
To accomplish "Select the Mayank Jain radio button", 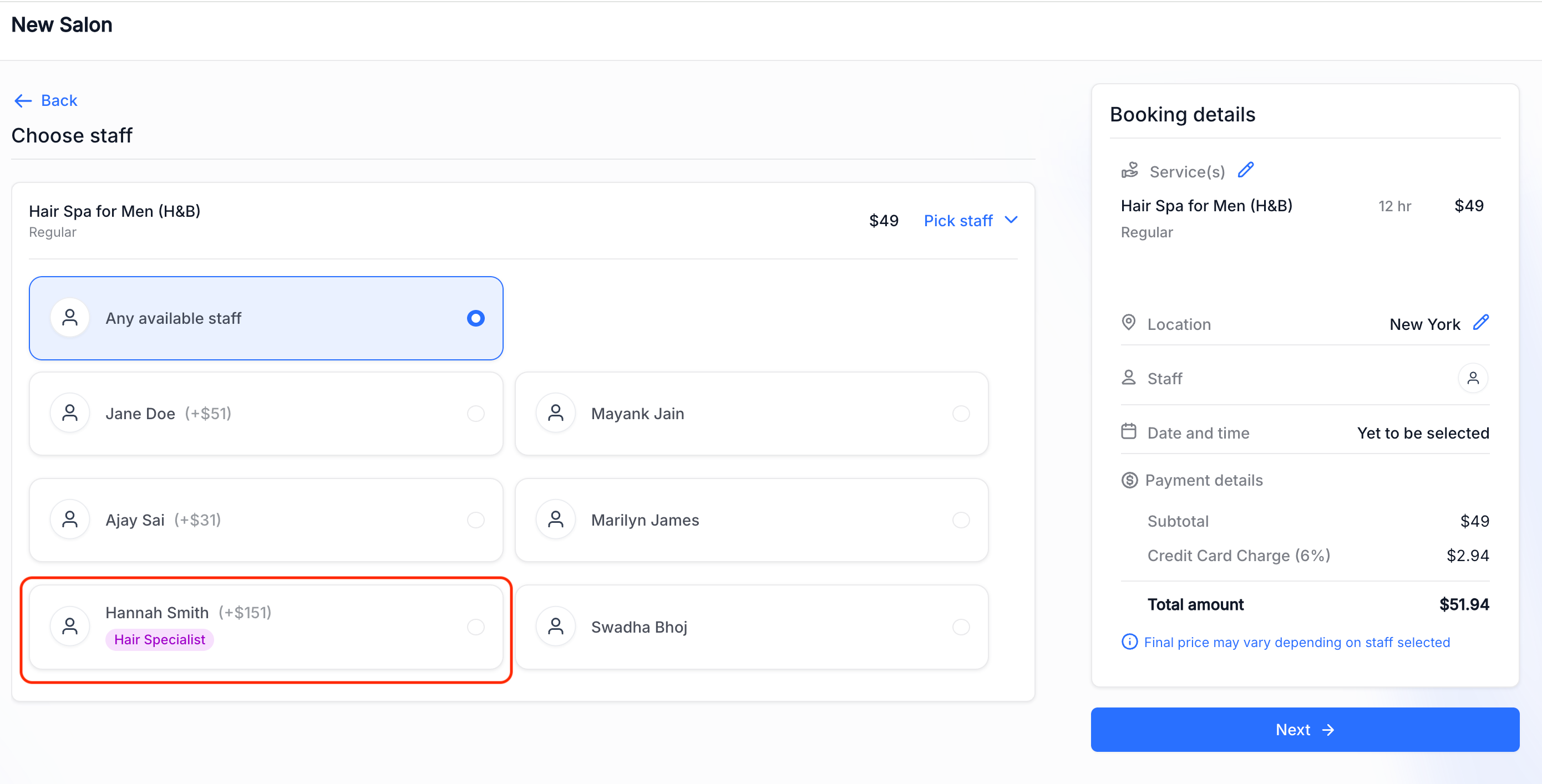I will [961, 413].
